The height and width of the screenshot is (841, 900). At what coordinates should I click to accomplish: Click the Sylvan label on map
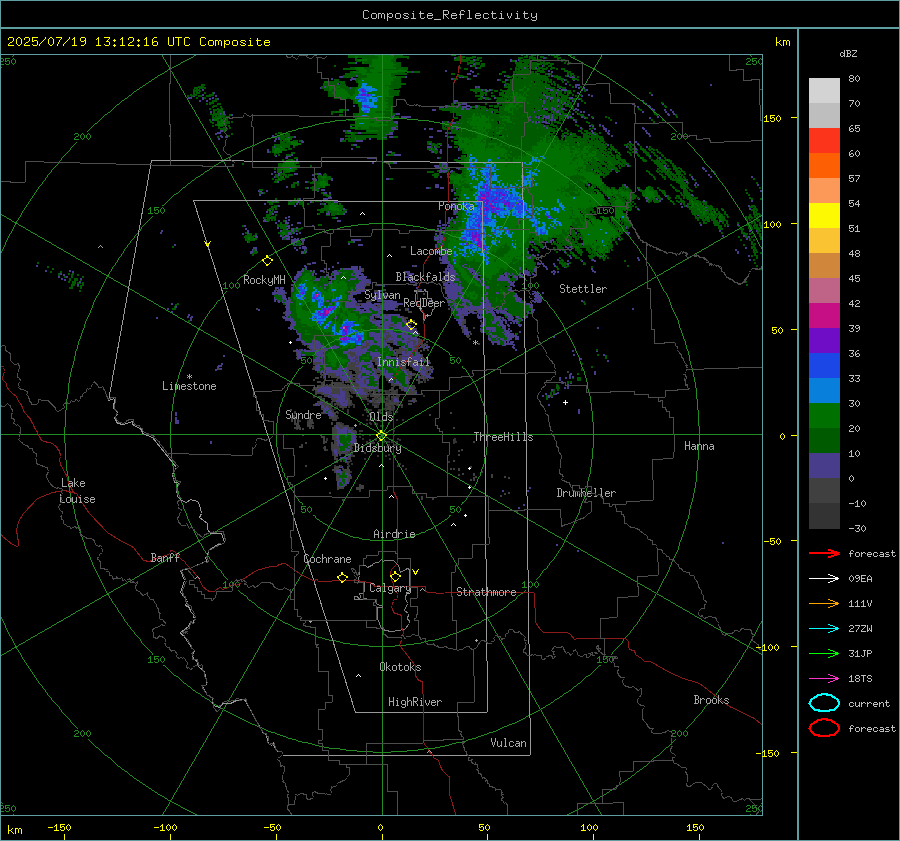382,295
